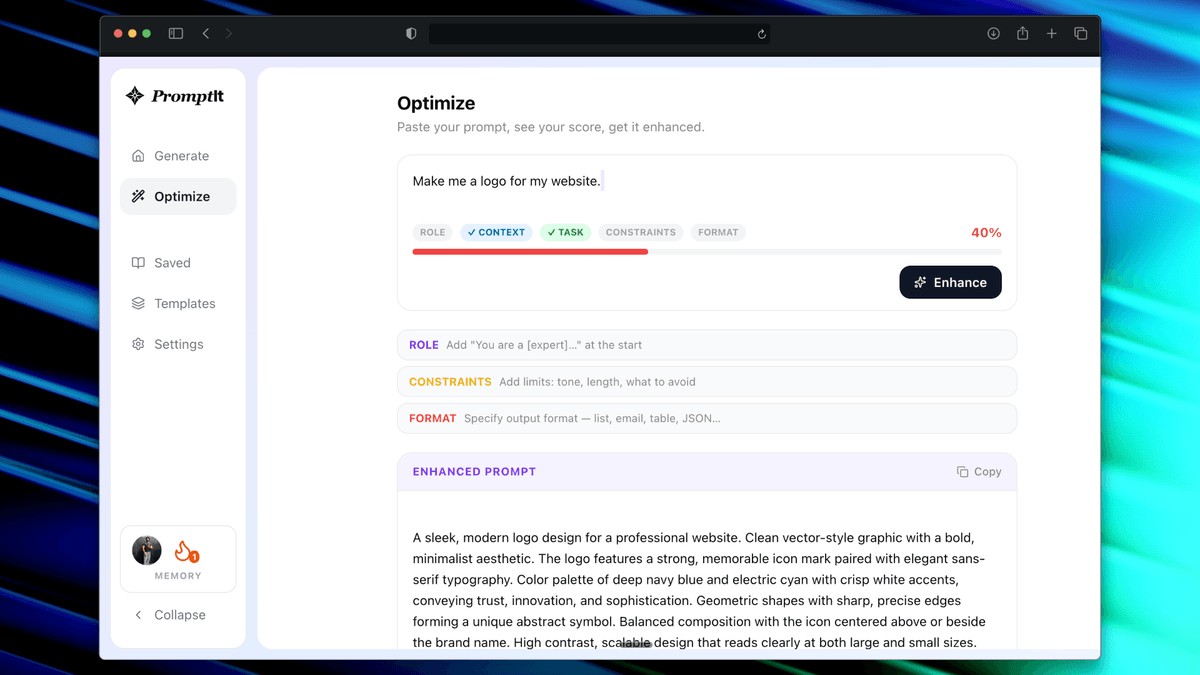This screenshot has height=675, width=1200.
Task: Click the Templates layers icon
Action: click(138, 303)
